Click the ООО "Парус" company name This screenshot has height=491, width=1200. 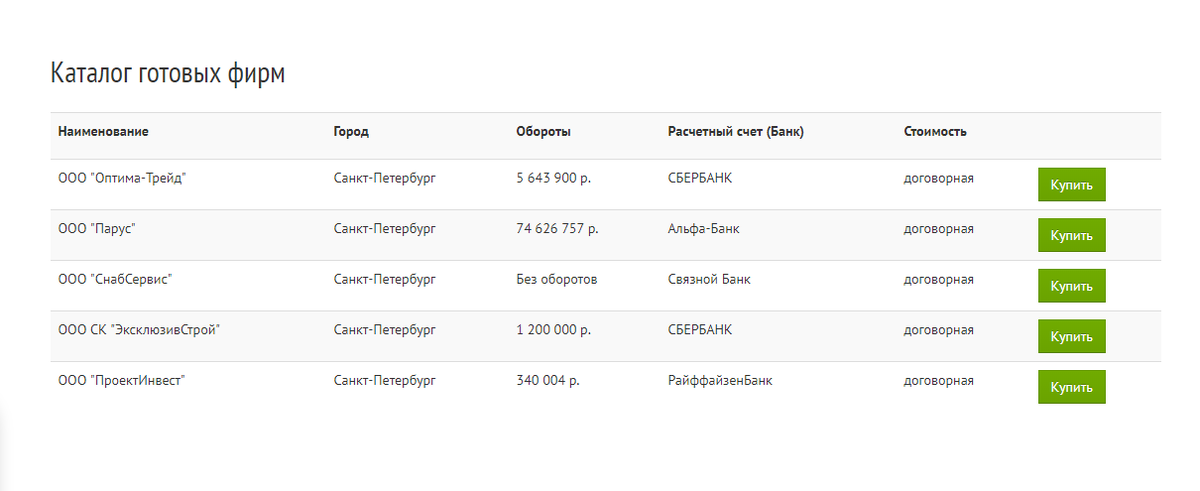97,229
